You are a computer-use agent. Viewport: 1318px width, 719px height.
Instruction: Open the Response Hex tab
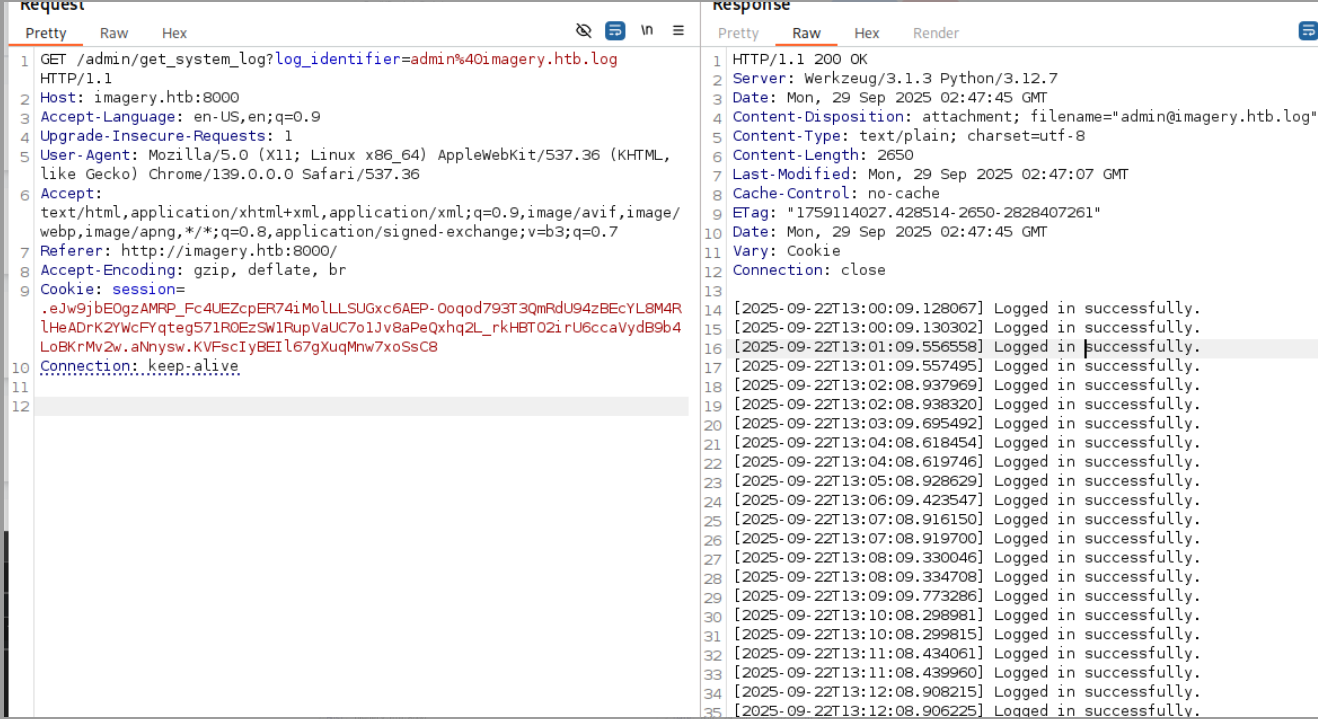click(x=867, y=33)
